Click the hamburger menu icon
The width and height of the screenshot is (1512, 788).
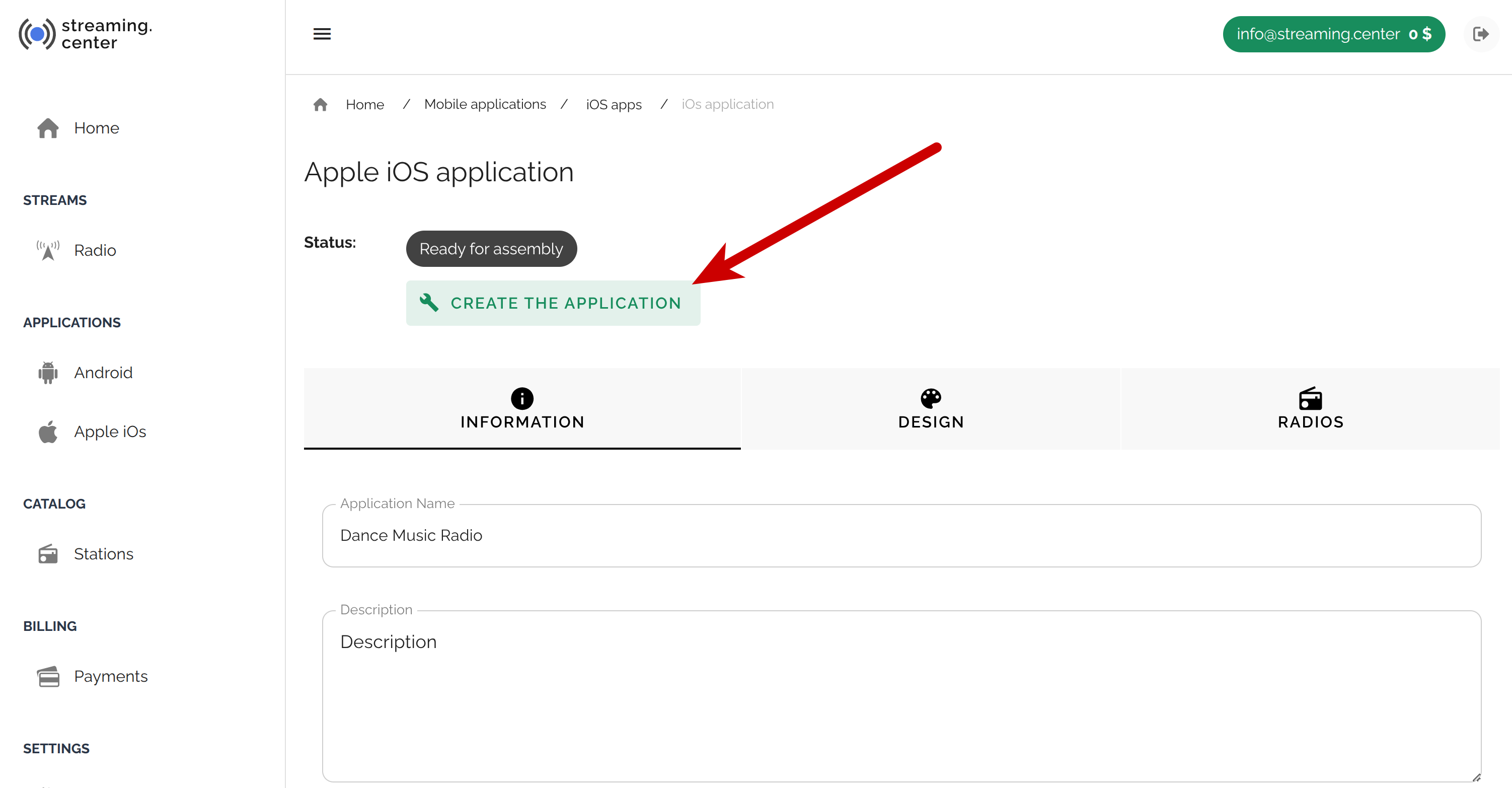point(322,34)
